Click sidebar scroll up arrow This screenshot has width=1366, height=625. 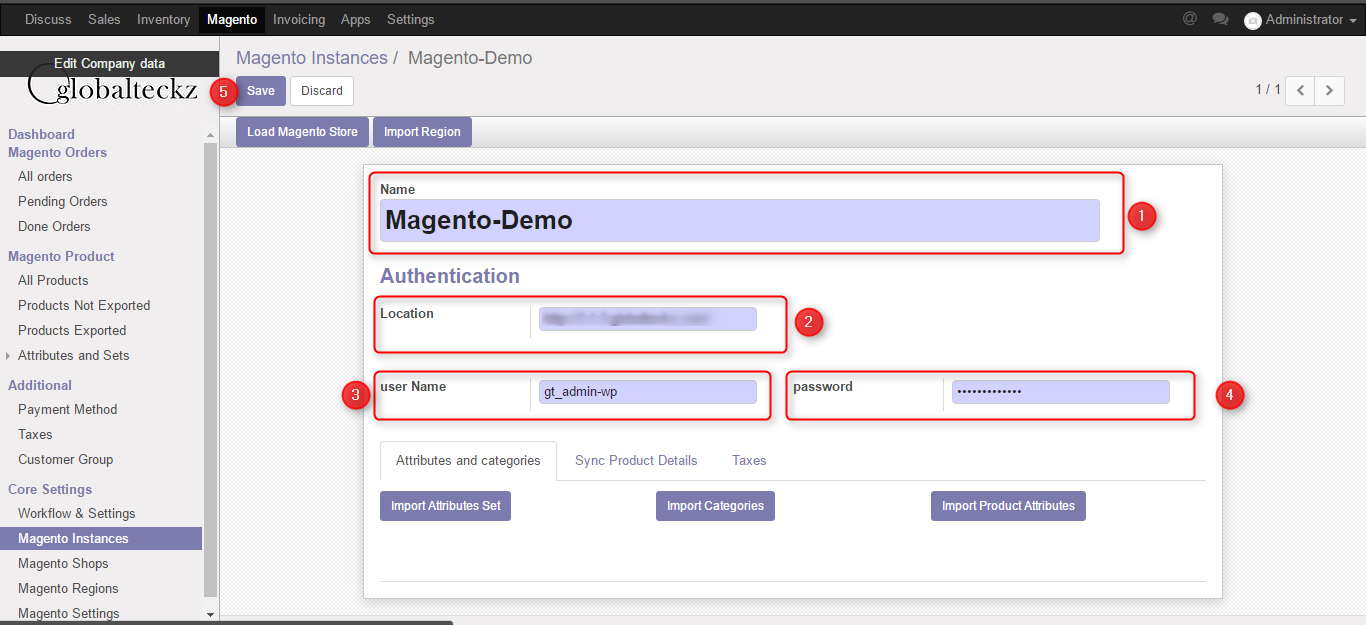pyautogui.click(x=210, y=135)
